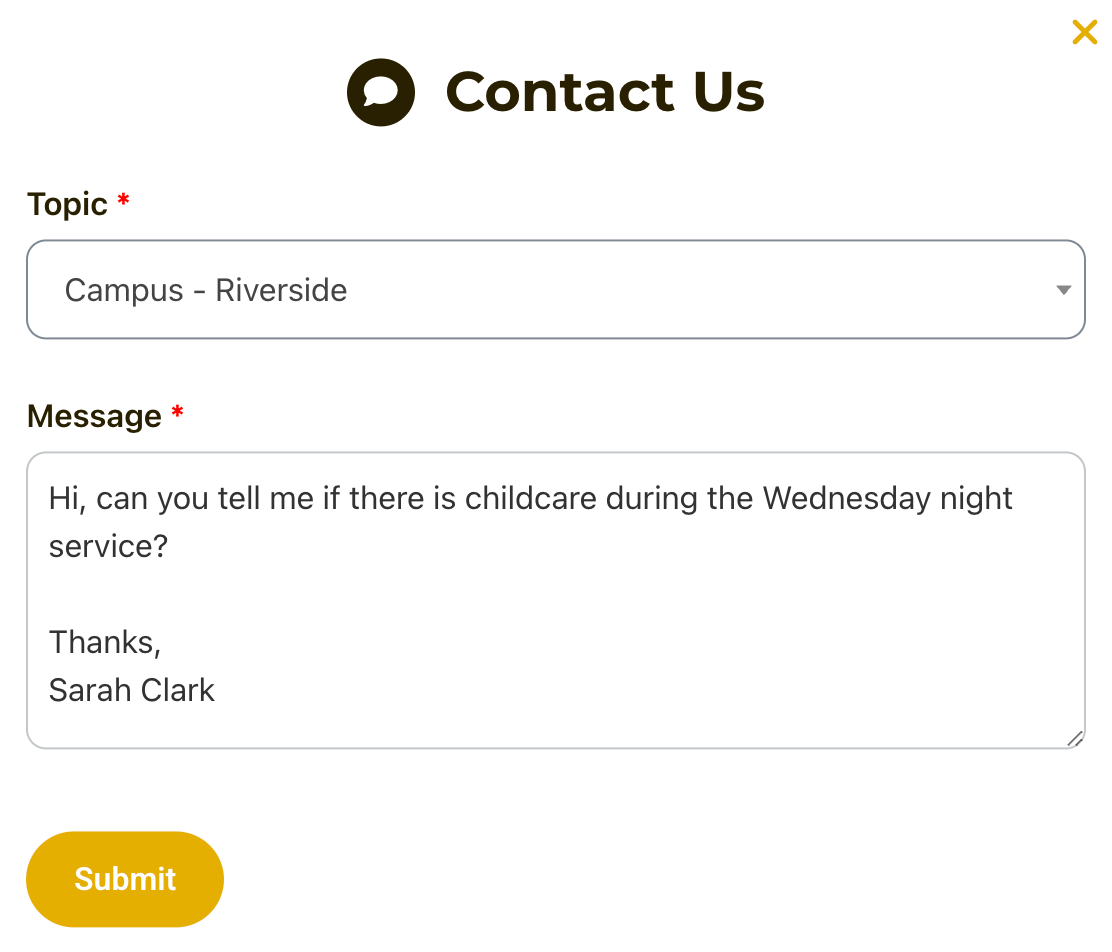Click the word Hi starting the message
Image resolution: width=1112 pixels, height=952 pixels.
pyautogui.click(x=65, y=498)
